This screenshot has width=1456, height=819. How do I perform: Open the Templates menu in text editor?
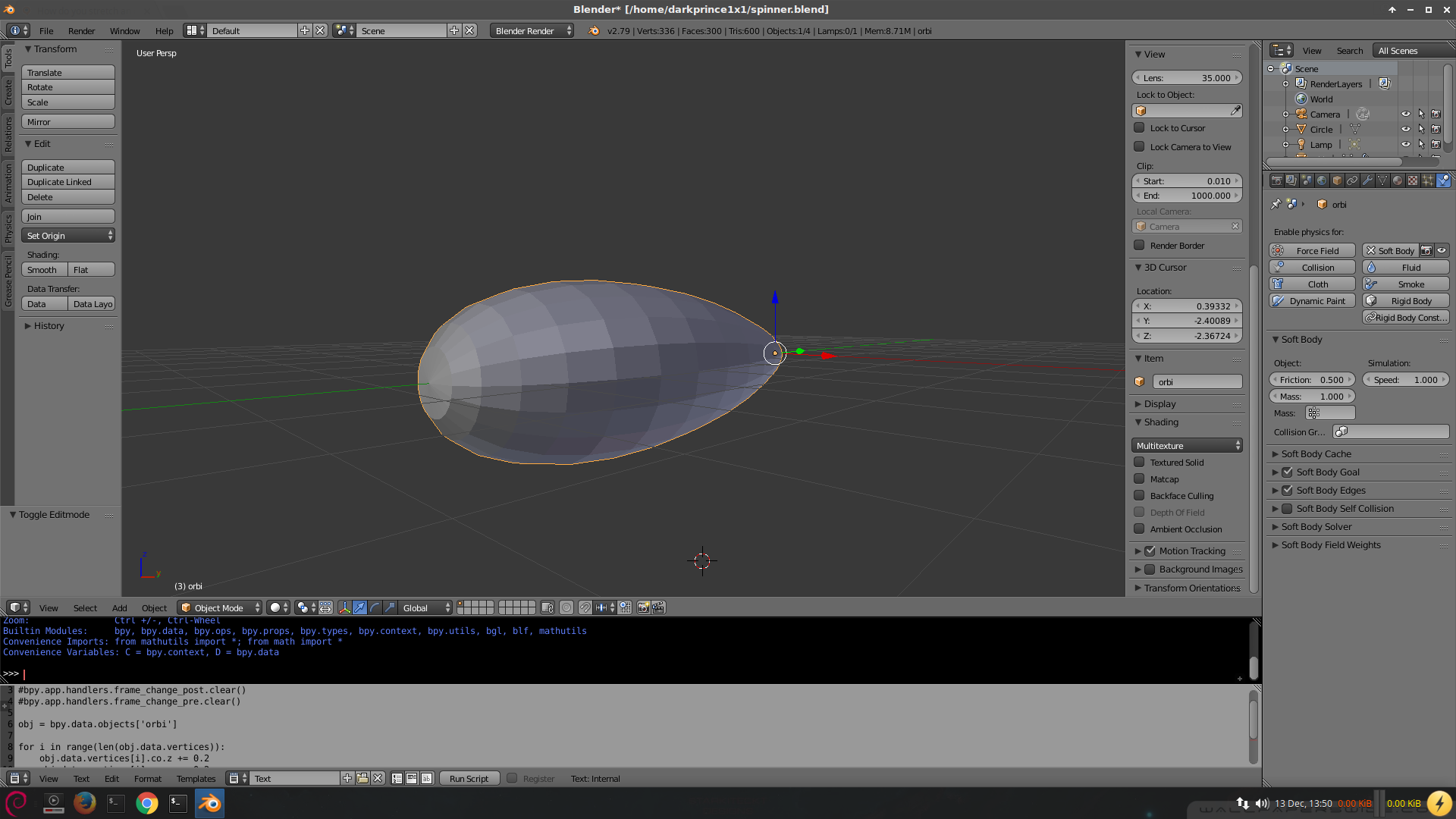pos(196,779)
